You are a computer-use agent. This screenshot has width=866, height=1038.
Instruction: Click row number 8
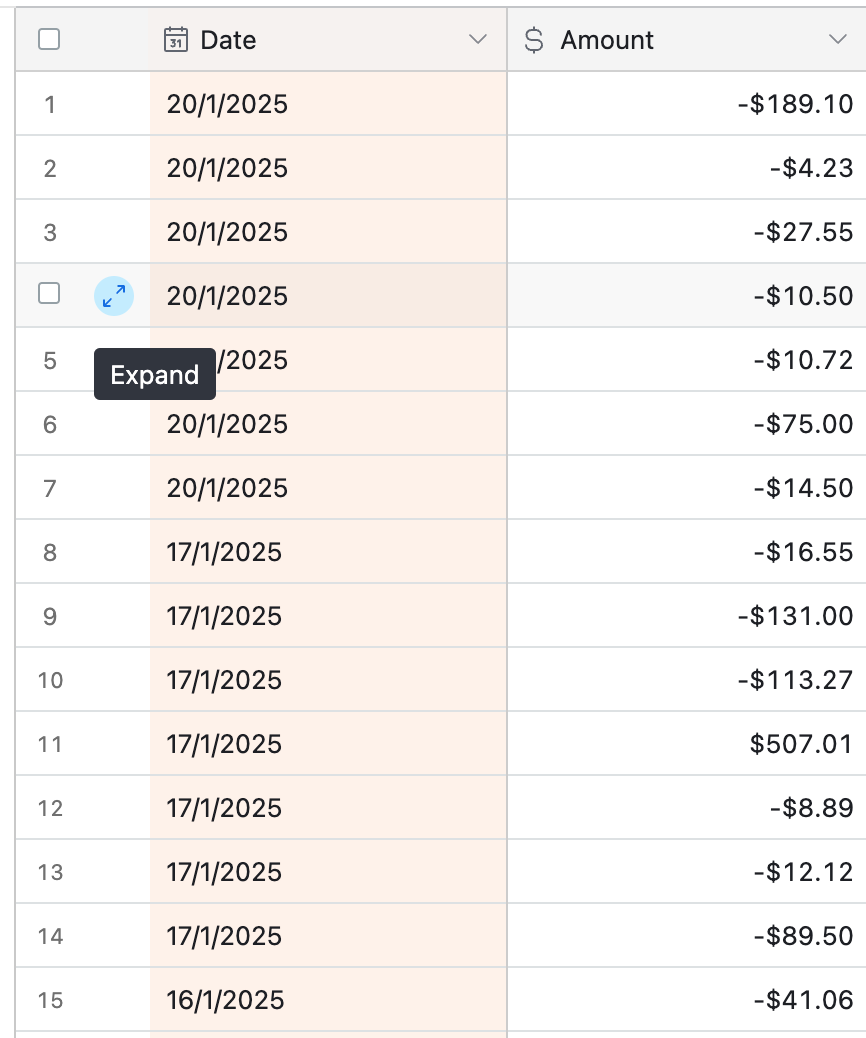tap(50, 553)
